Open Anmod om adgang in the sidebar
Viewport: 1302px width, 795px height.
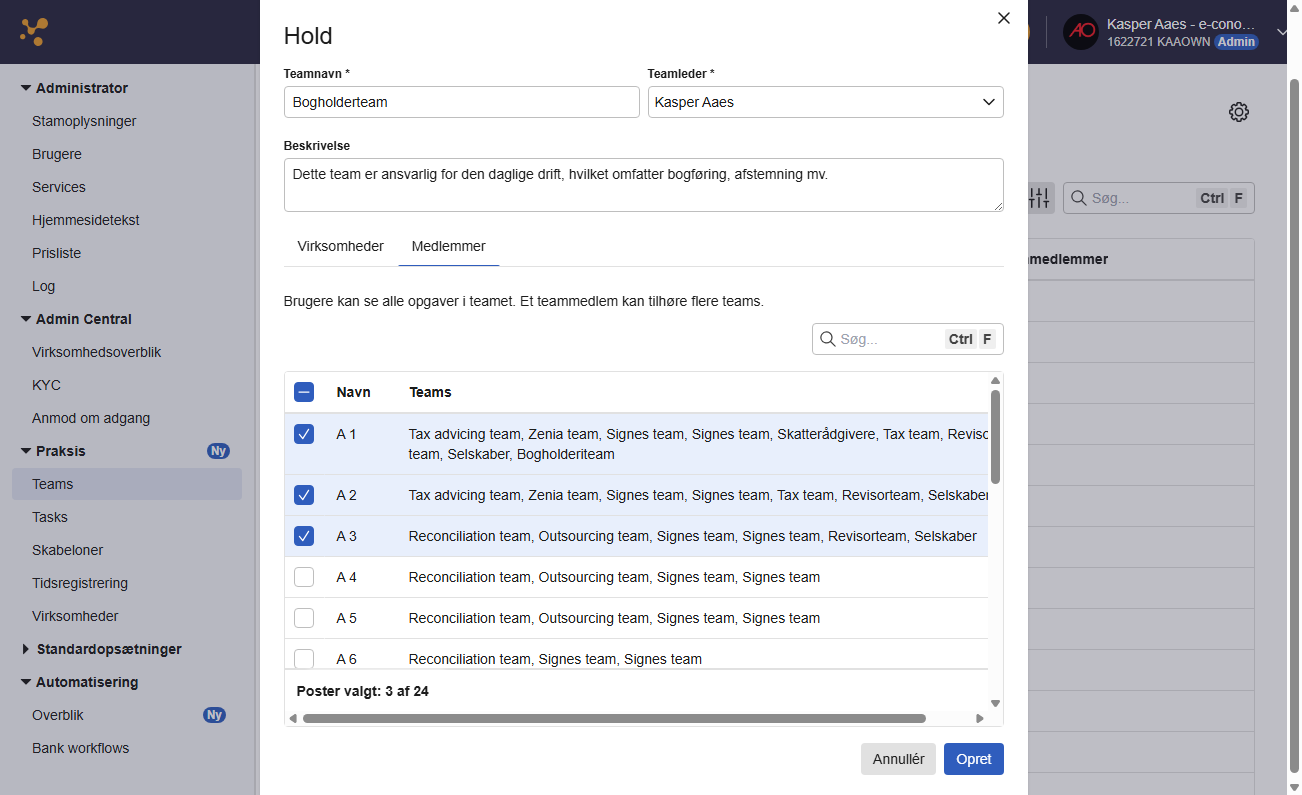coord(91,418)
